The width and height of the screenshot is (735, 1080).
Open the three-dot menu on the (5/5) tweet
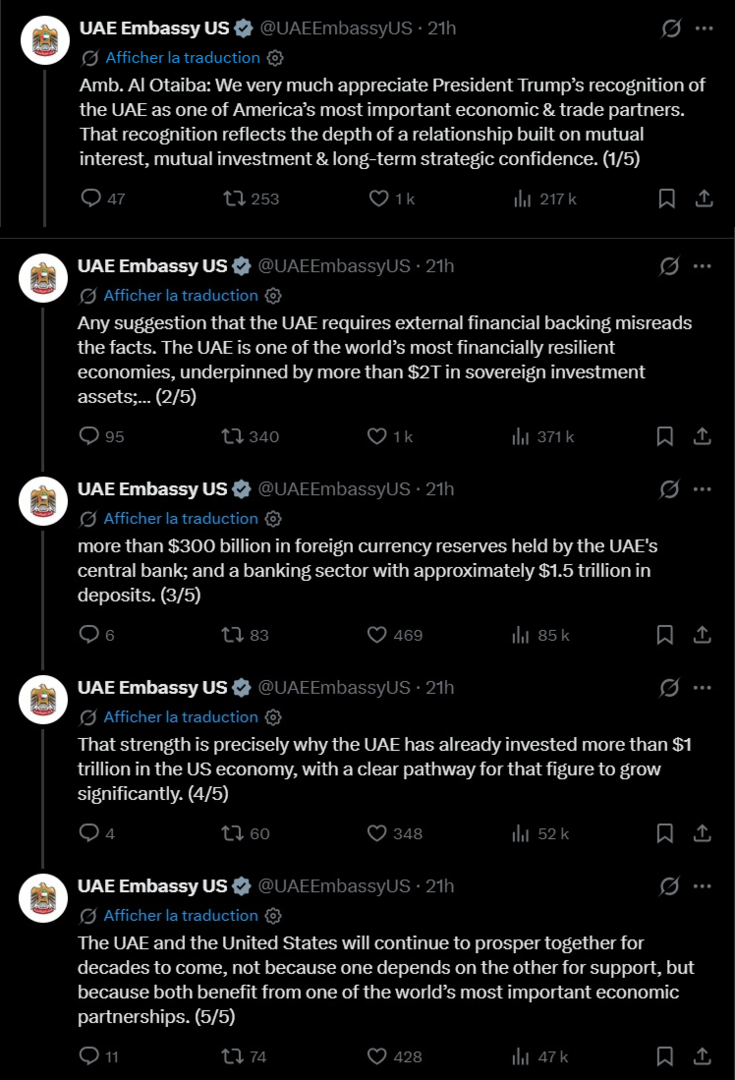click(x=702, y=886)
